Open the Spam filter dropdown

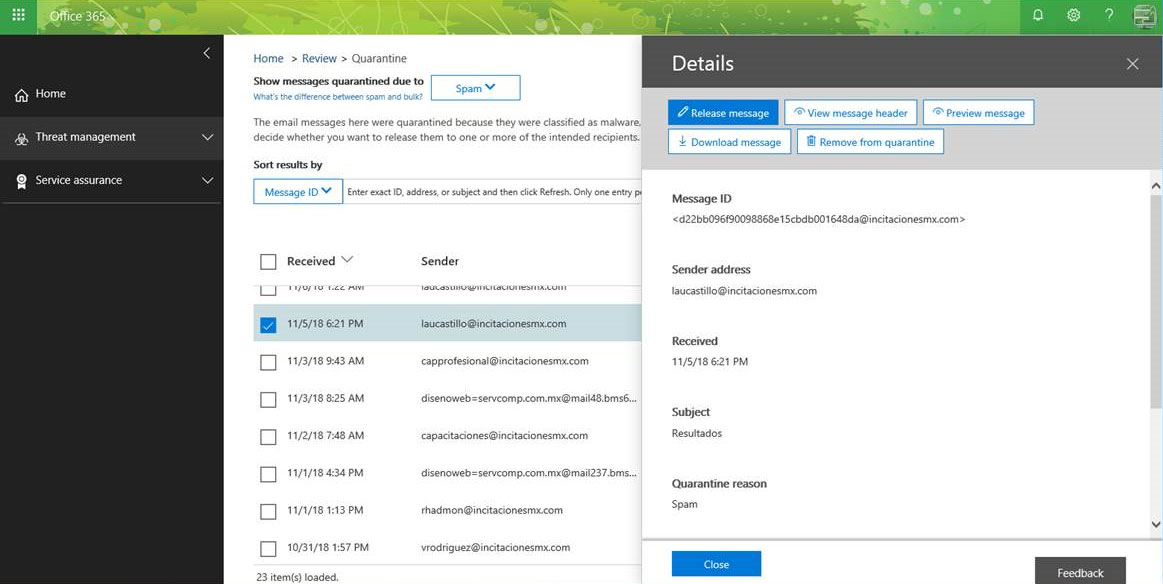click(475, 88)
